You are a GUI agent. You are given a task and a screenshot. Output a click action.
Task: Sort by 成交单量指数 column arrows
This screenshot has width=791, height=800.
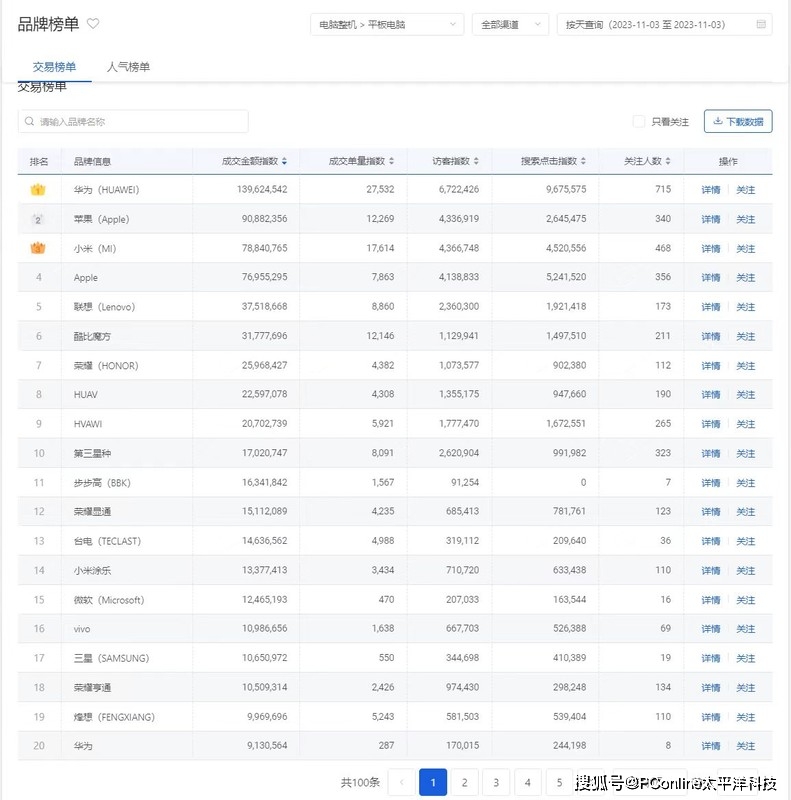pyautogui.click(x=391, y=161)
